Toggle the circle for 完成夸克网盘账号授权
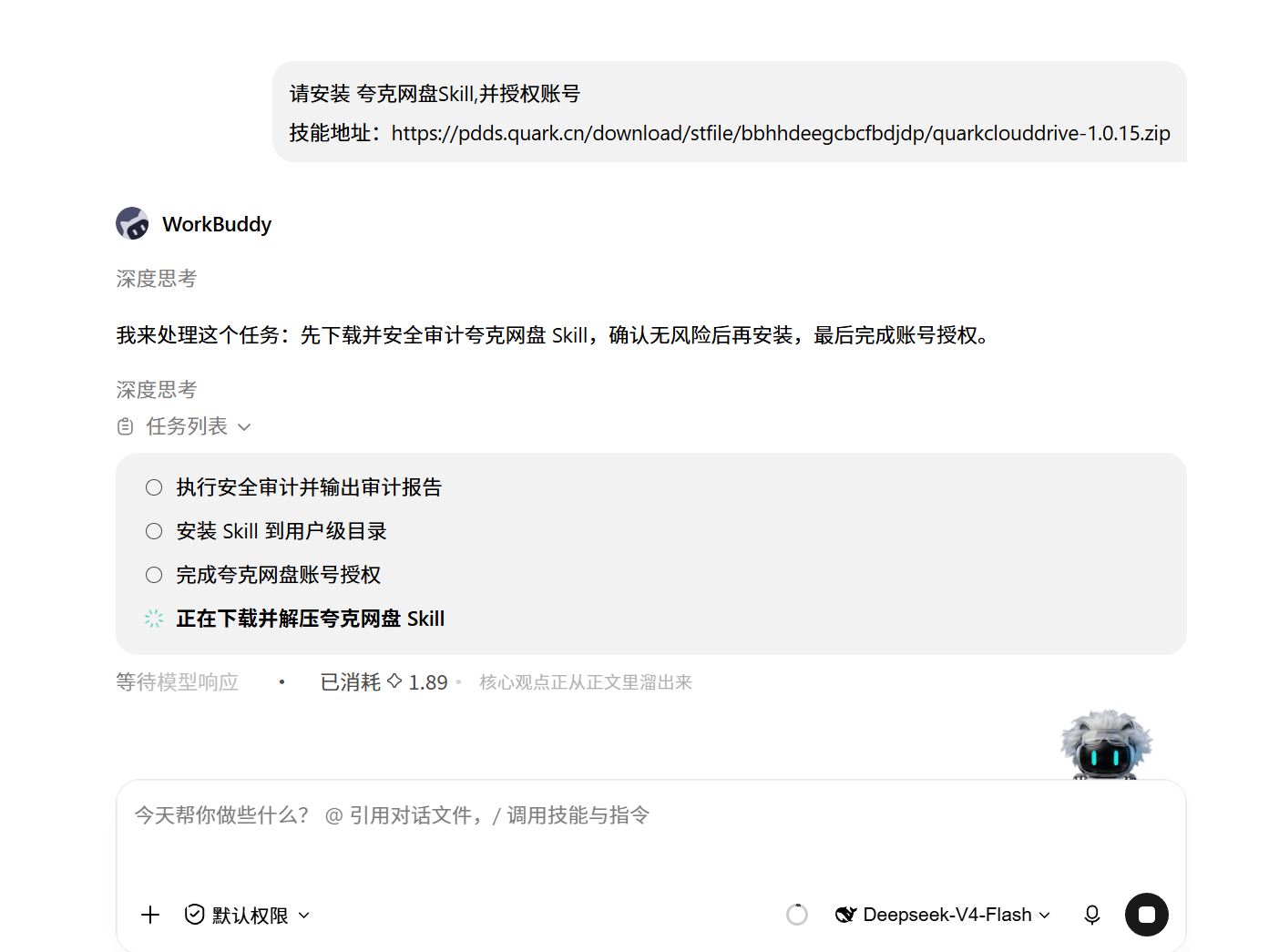 [x=154, y=575]
